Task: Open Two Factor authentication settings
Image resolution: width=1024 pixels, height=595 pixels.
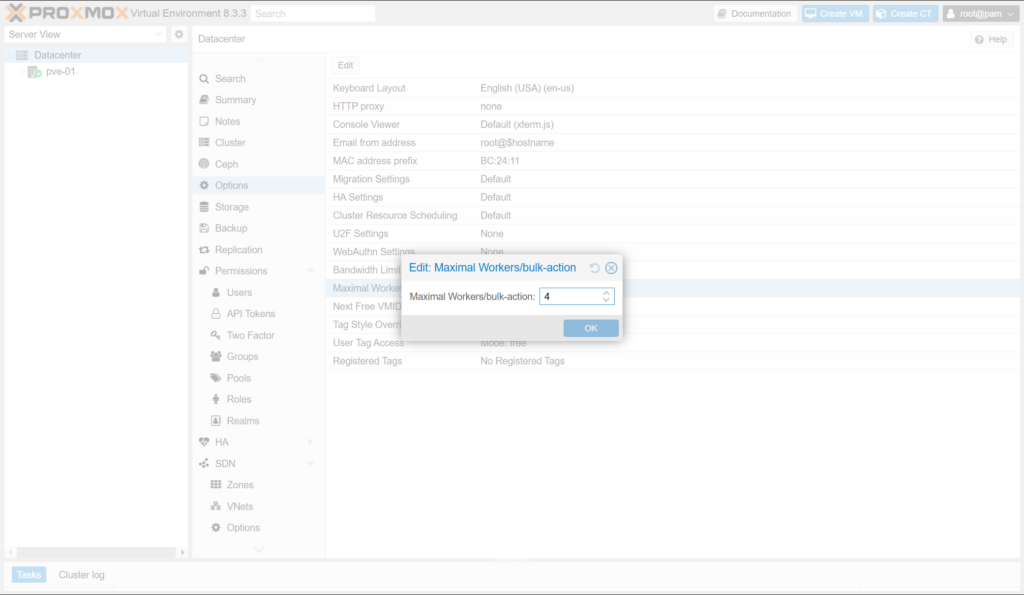Action: 250,335
